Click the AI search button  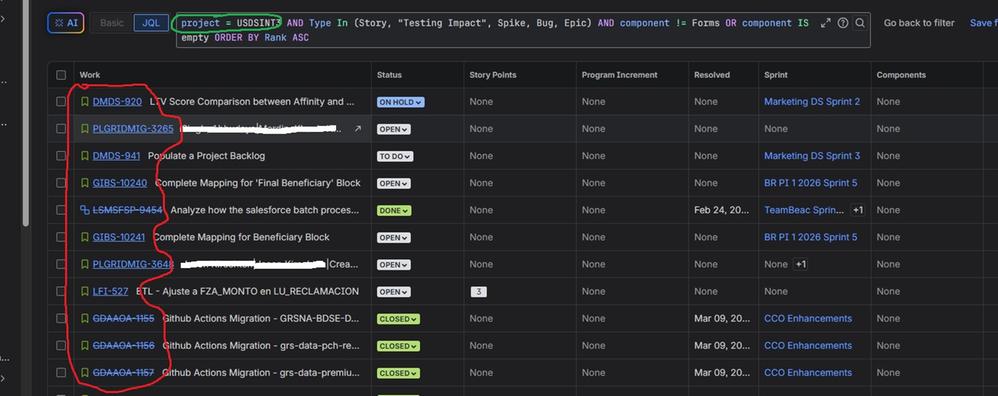[66, 23]
